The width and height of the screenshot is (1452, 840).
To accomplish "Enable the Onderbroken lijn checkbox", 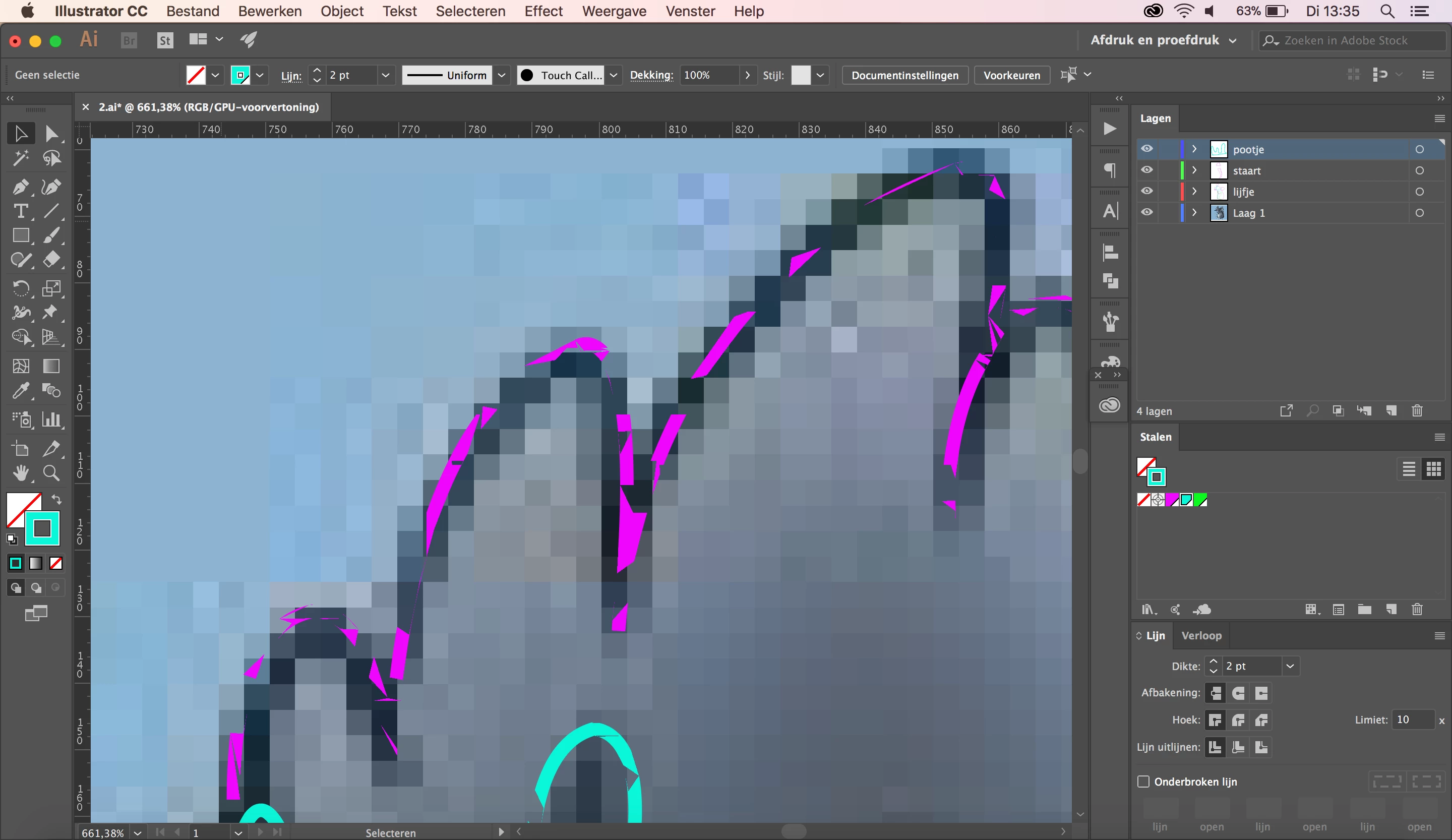I will [1143, 781].
